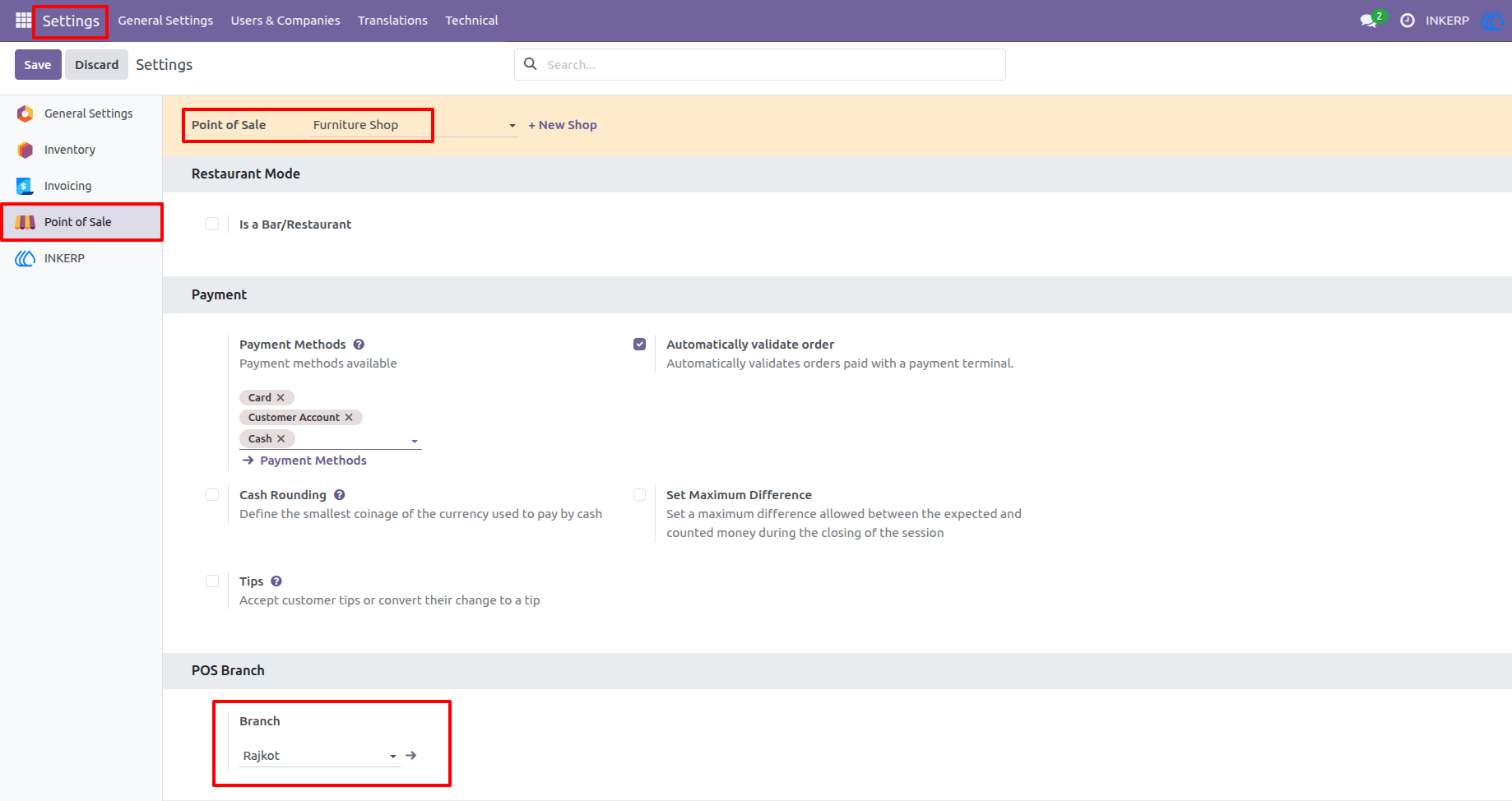Open the apps grid menu icon
This screenshot has width=1512, height=801.
pyautogui.click(x=23, y=20)
